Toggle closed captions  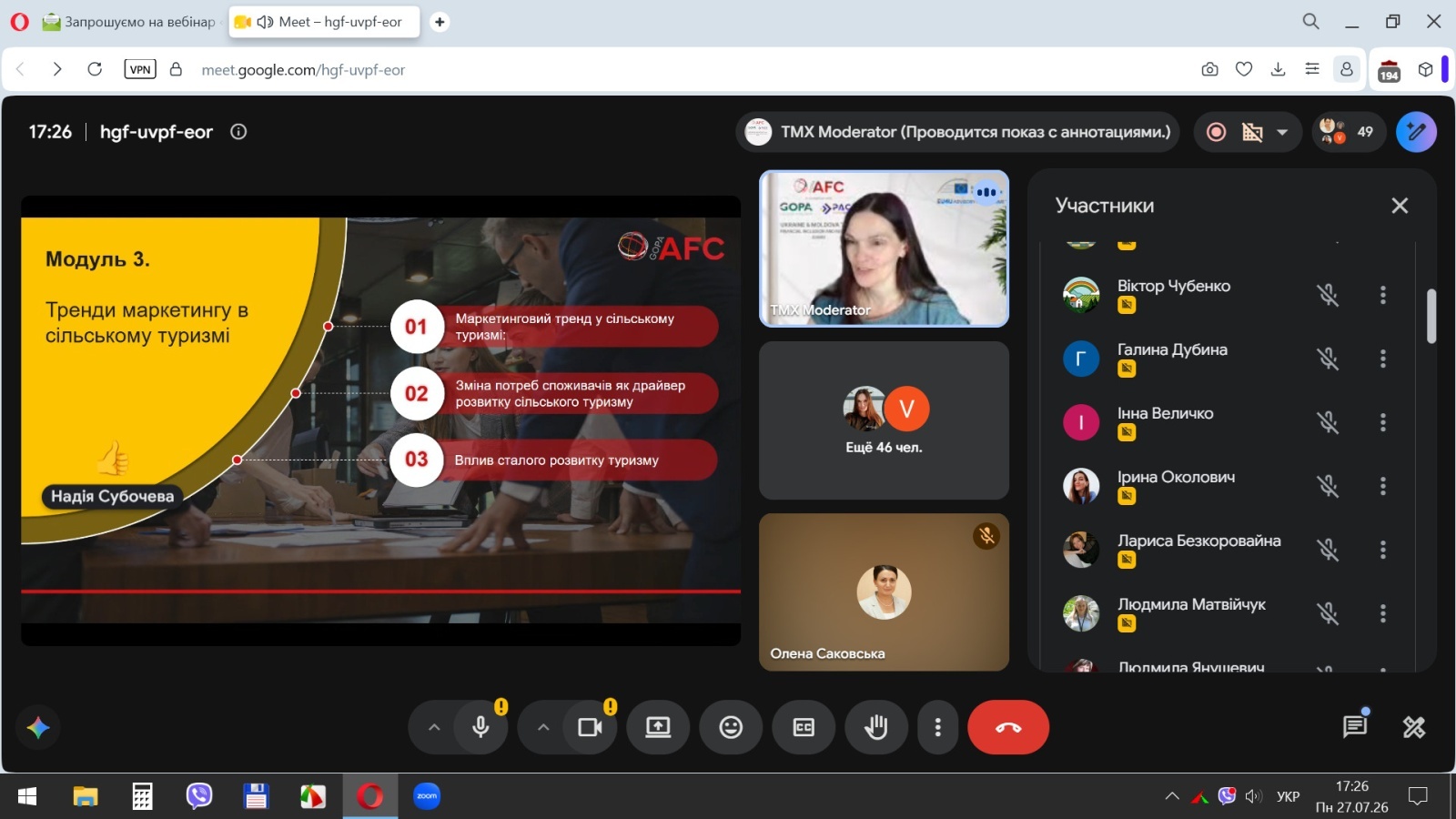804,727
